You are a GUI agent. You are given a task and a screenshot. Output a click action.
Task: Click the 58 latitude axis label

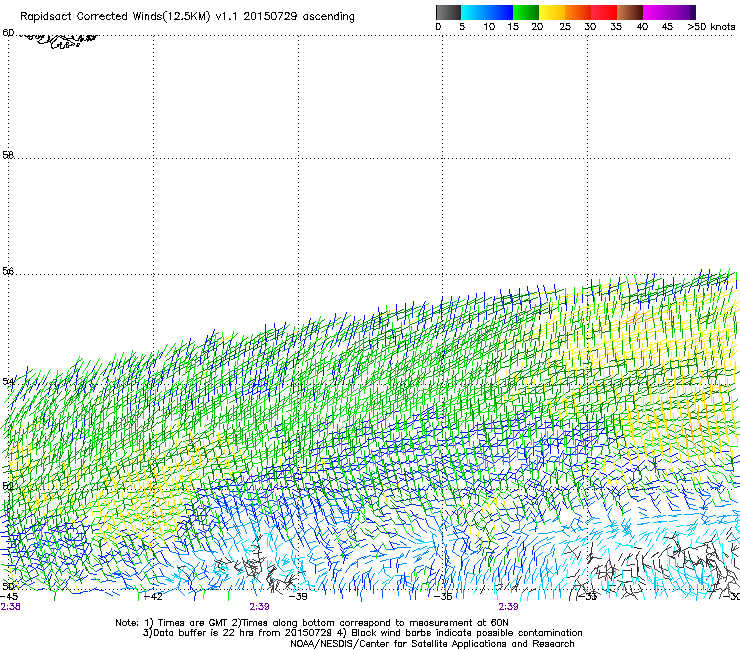tap(8, 155)
